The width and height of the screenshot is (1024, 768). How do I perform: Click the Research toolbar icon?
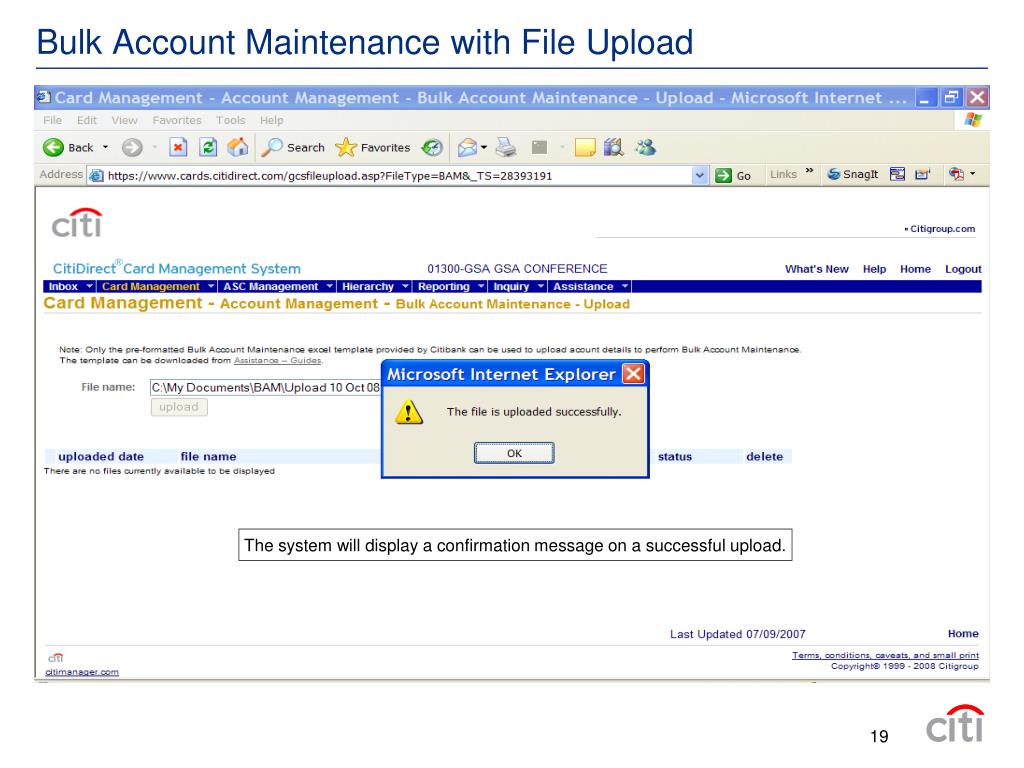(613, 148)
